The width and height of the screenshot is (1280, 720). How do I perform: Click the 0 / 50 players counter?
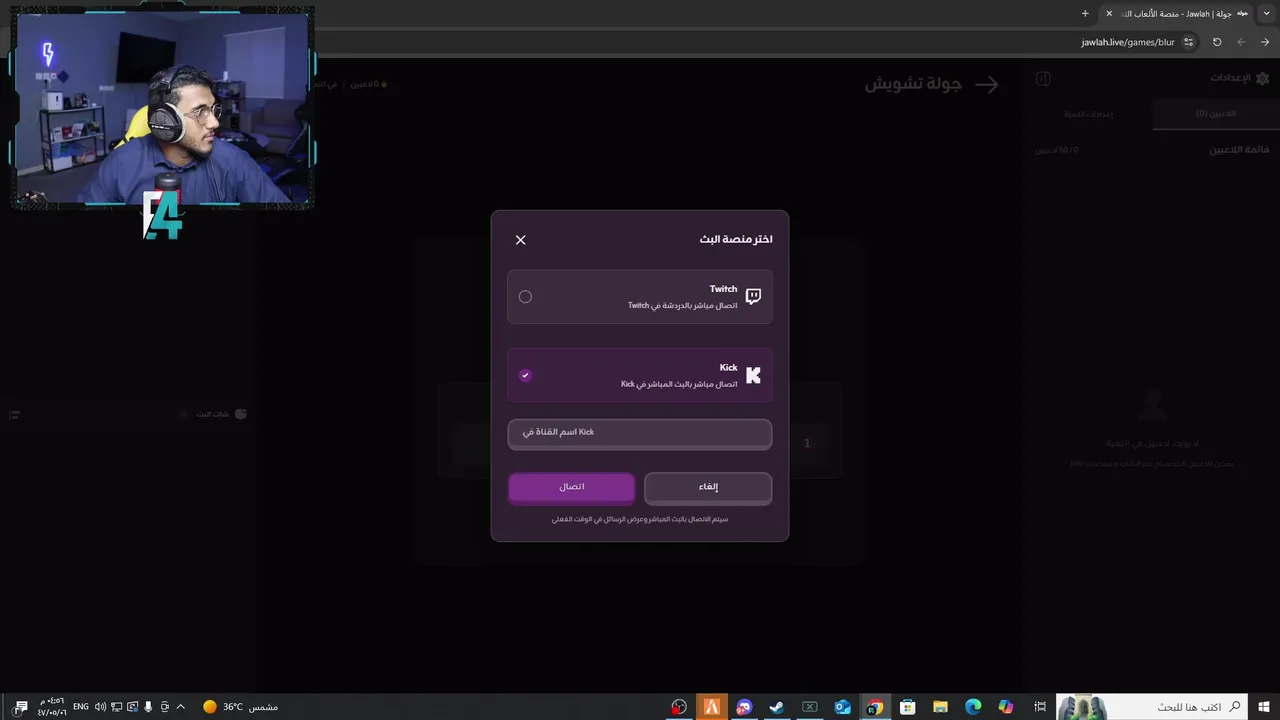pyautogui.click(x=1057, y=150)
